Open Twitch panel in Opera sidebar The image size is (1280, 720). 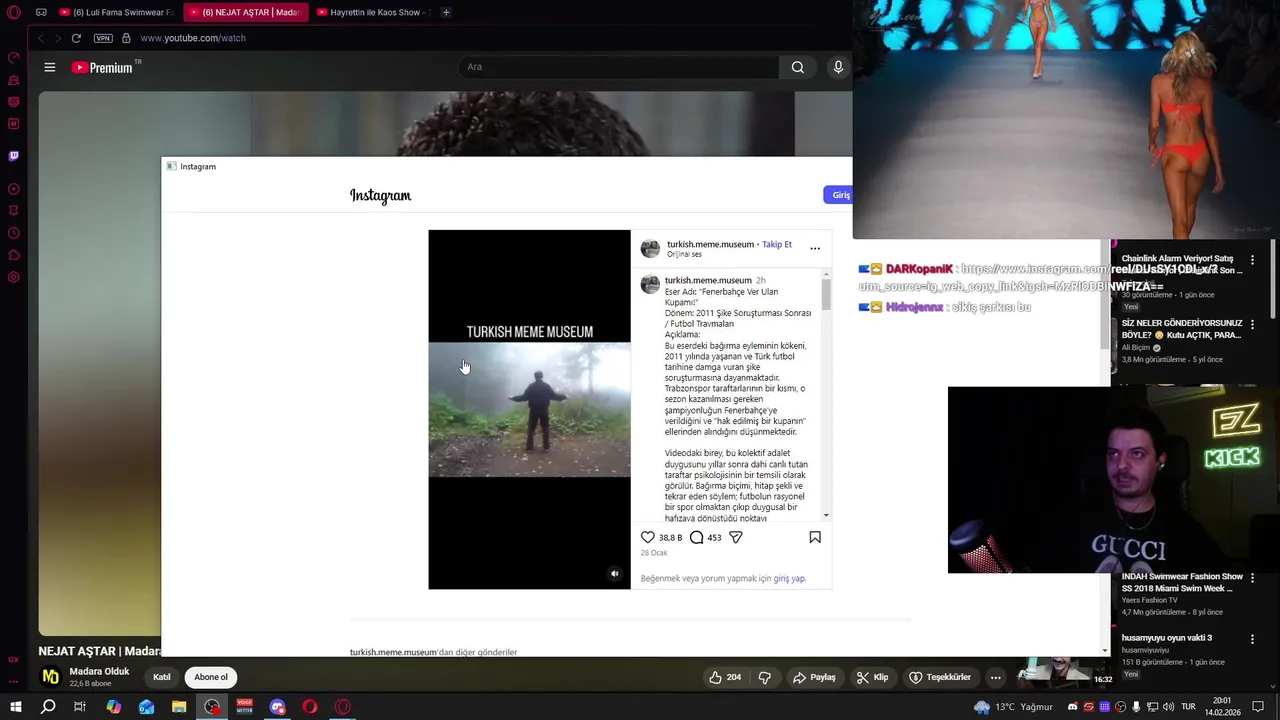(x=14, y=156)
